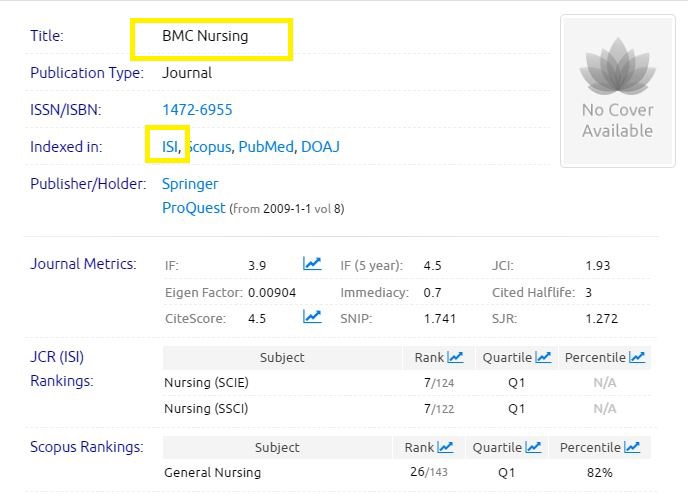Show Scopus Percentile trend chart icon

pos(631,447)
